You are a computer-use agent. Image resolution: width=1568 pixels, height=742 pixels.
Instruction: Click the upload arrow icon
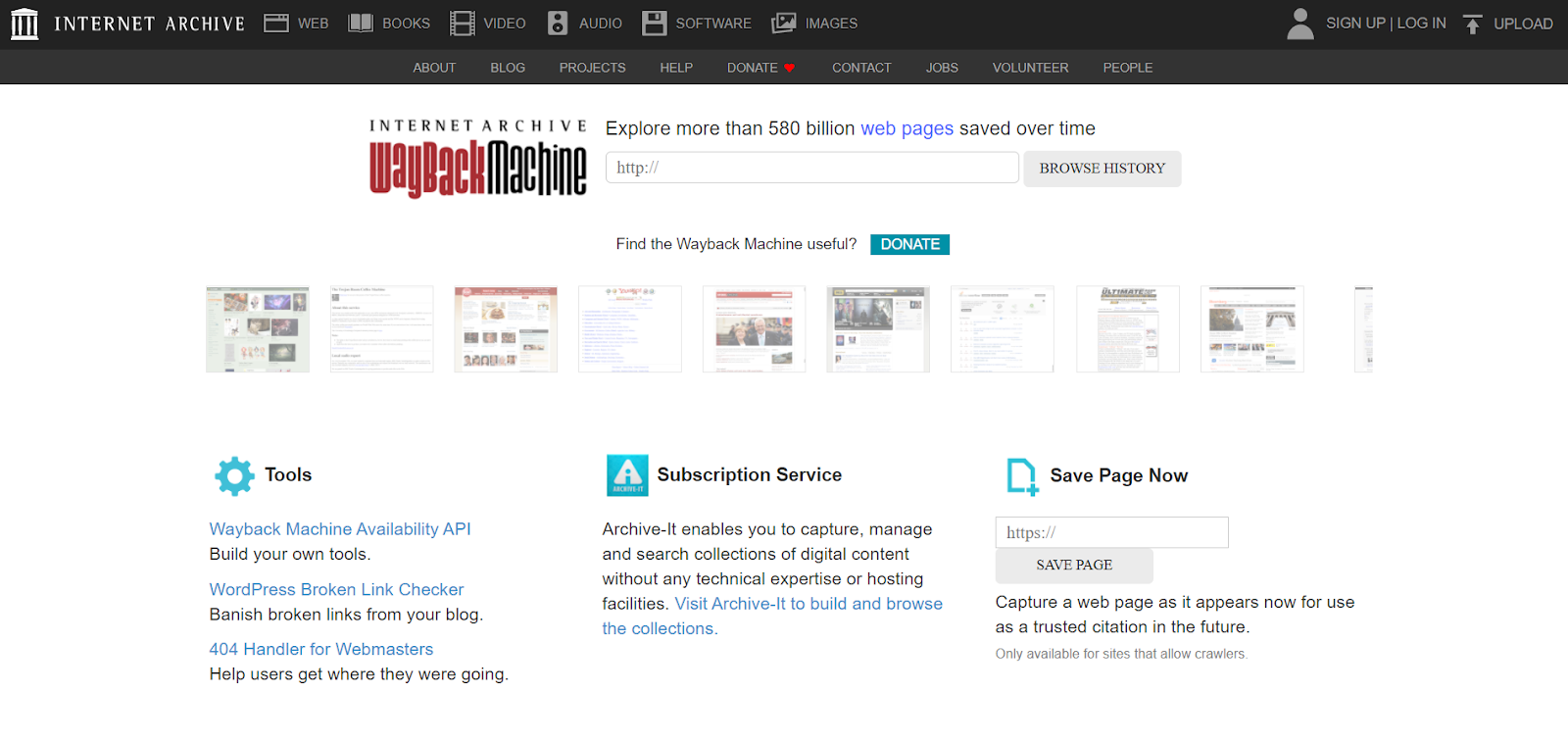click(x=1472, y=24)
